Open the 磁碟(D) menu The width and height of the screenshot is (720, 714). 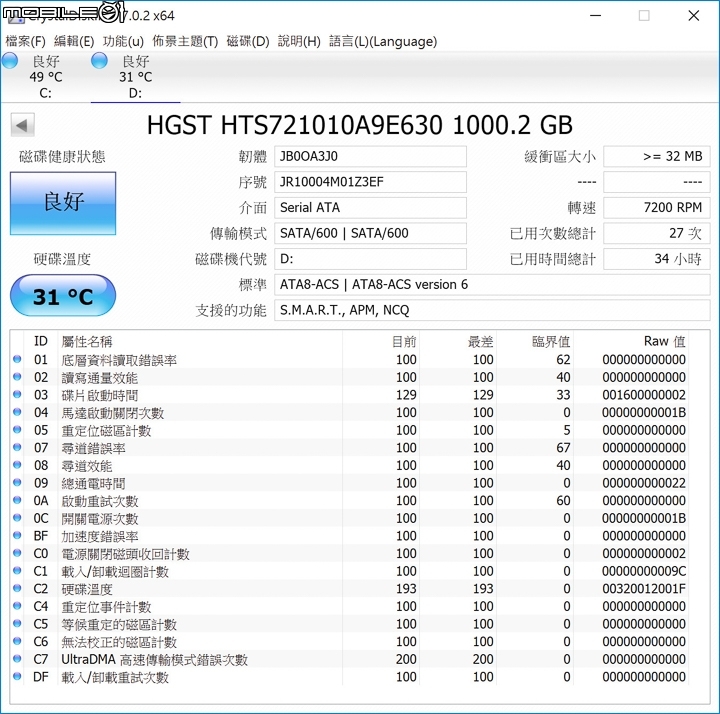click(248, 41)
